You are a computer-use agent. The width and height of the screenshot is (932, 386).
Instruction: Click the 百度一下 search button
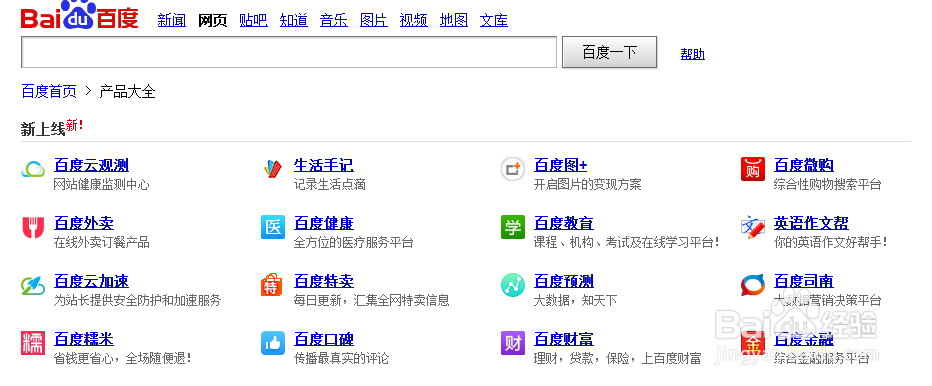609,52
